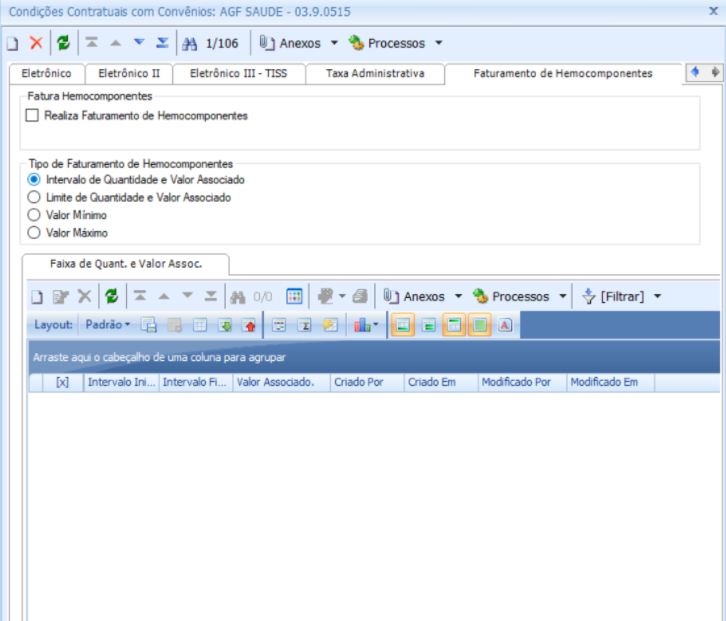Open Anexos in the grid toolbar
This screenshot has width=726, height=621.
click(414, 296)
